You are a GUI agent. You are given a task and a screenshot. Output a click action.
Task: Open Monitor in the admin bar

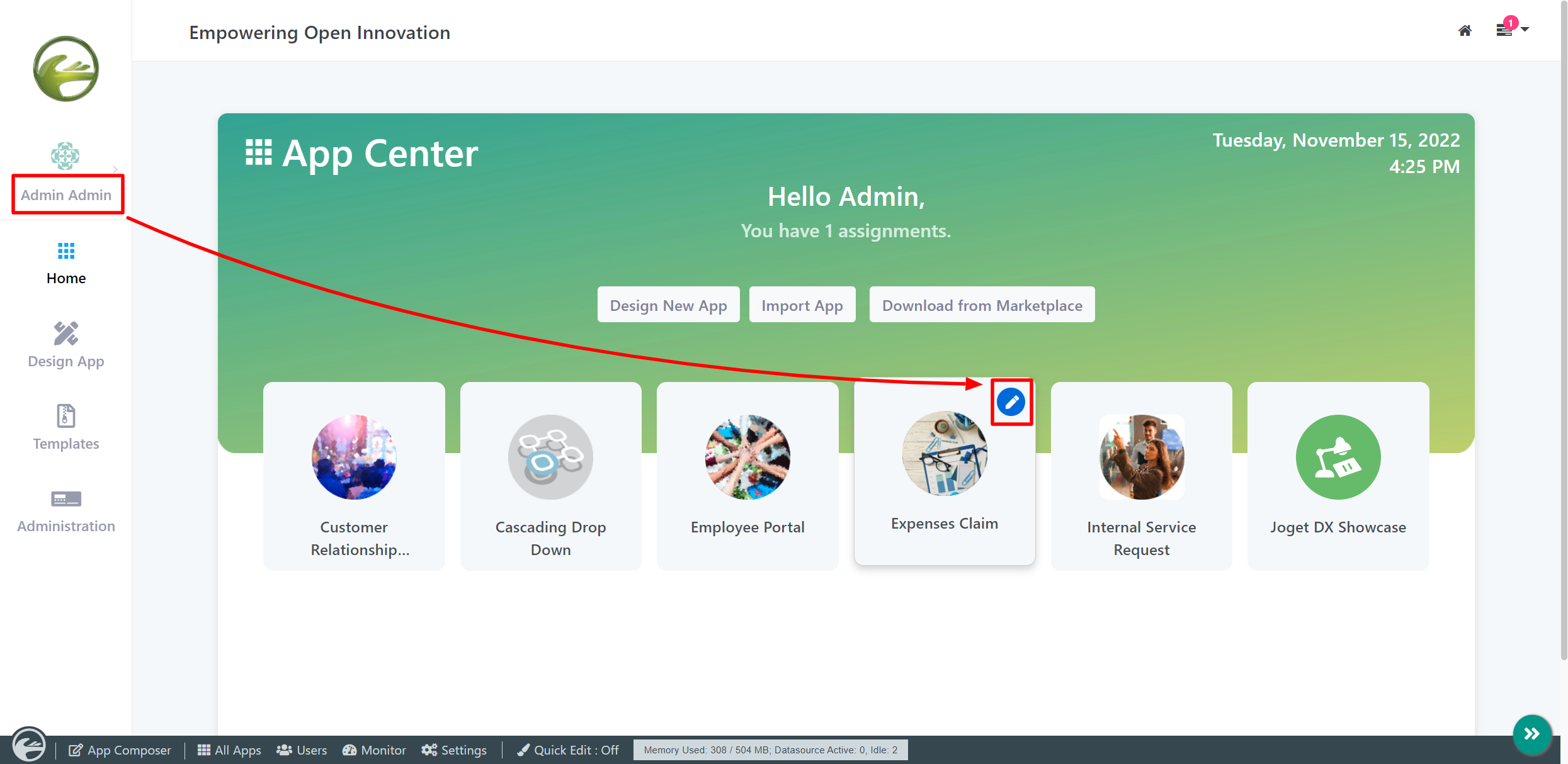point(374,750)
